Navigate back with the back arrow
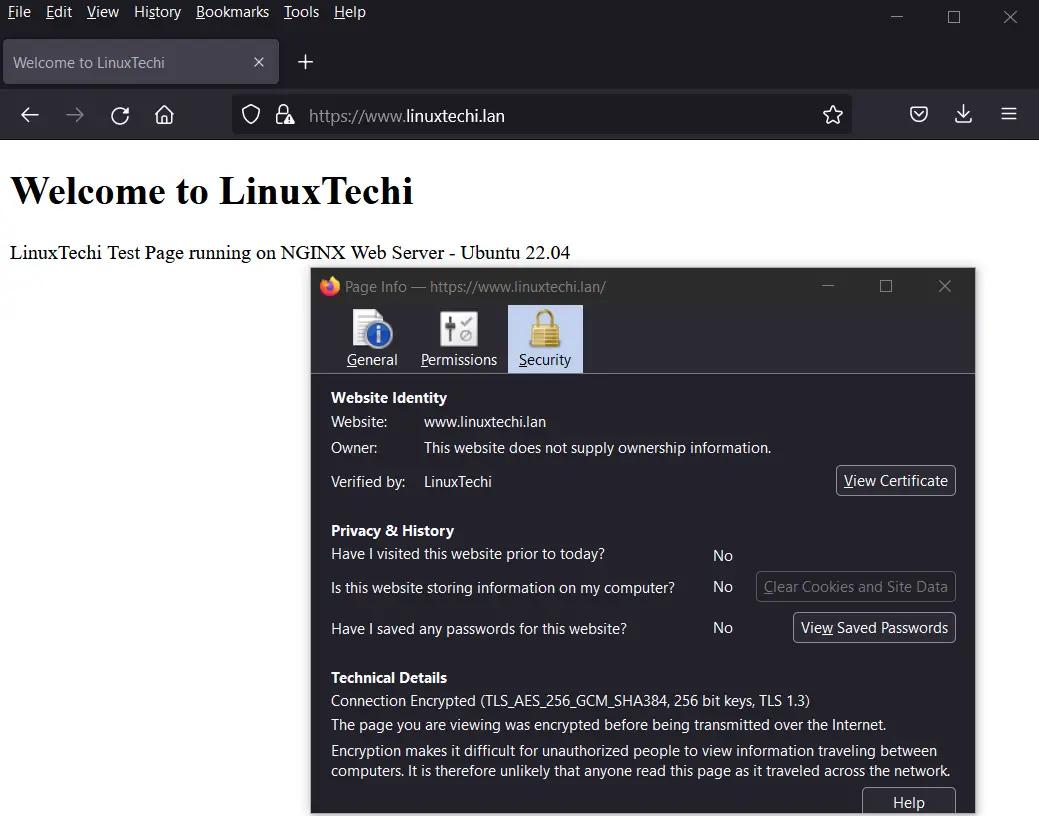1039x816 pixels. (30, 114)
